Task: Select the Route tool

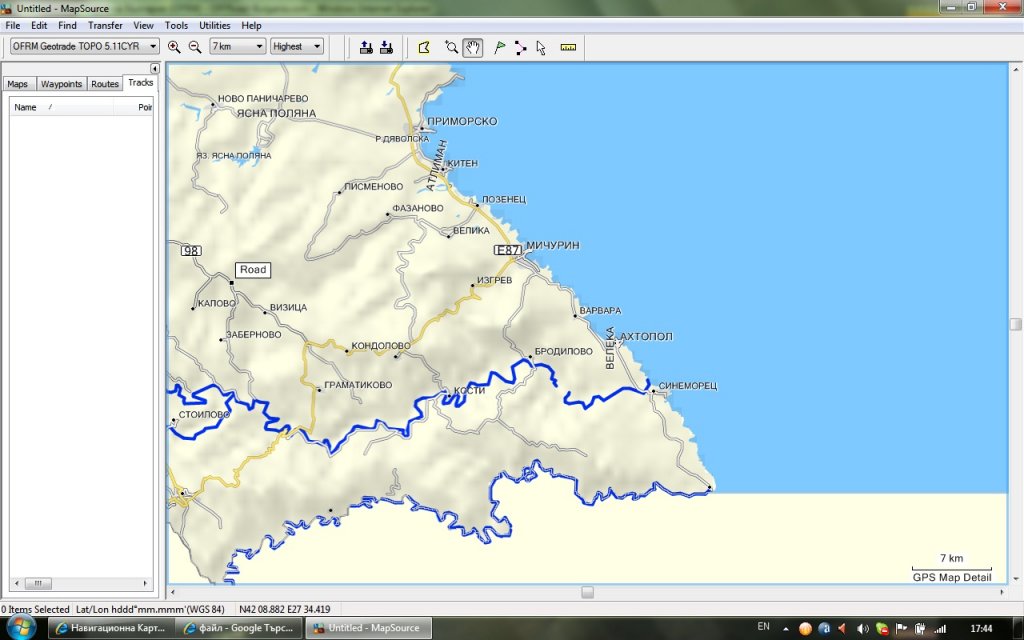Action: click(520, 47)
